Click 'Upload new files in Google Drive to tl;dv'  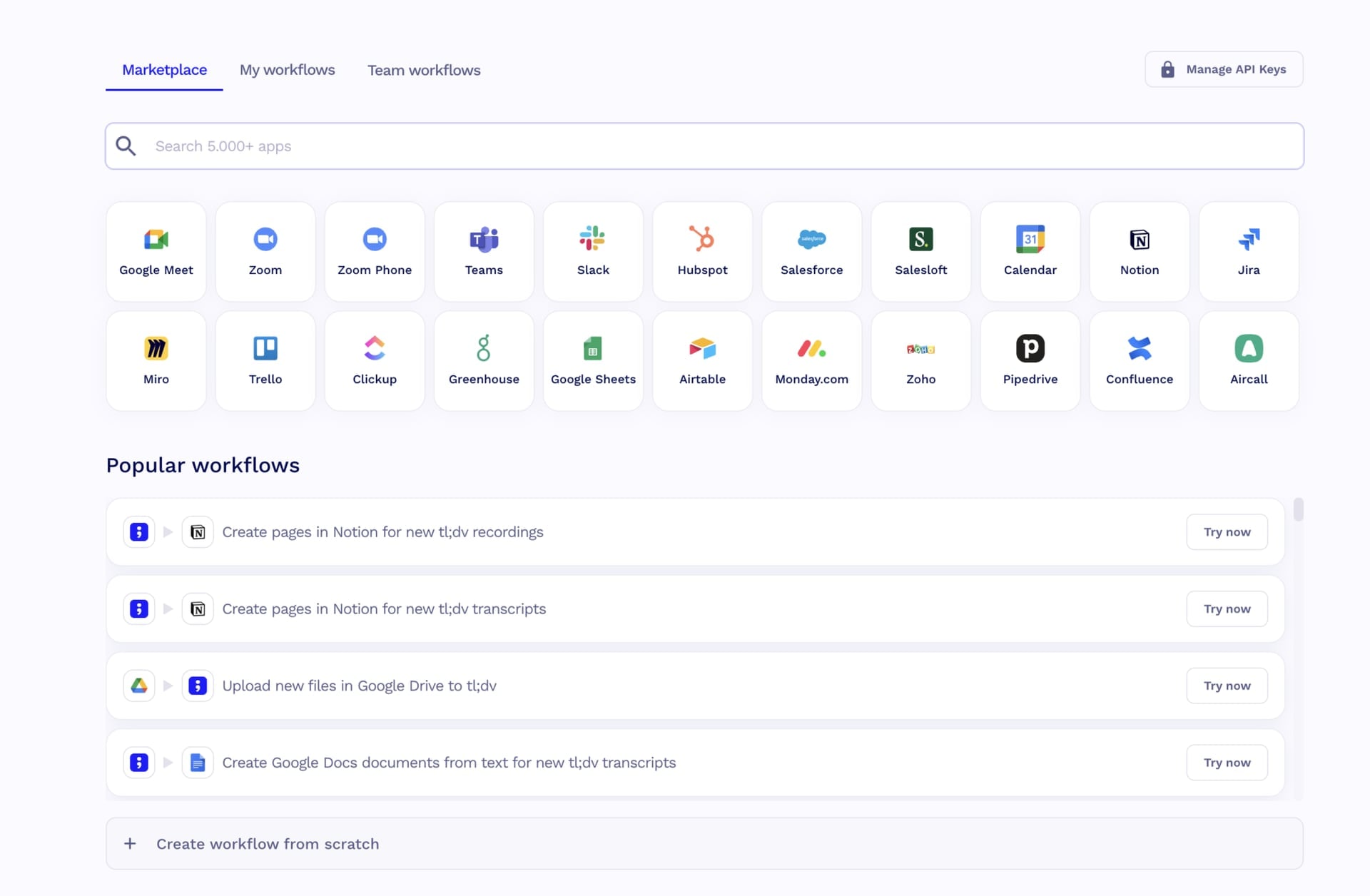[359, 686]
